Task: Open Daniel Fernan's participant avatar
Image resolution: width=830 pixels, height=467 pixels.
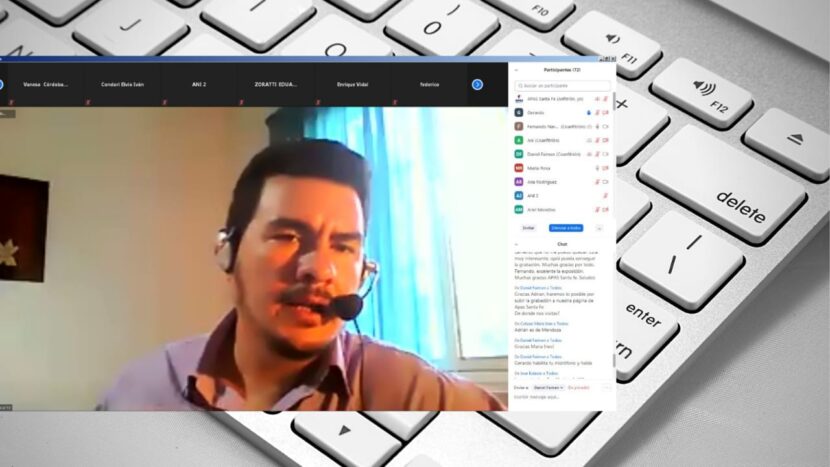Action: click(x=518, y=154)
